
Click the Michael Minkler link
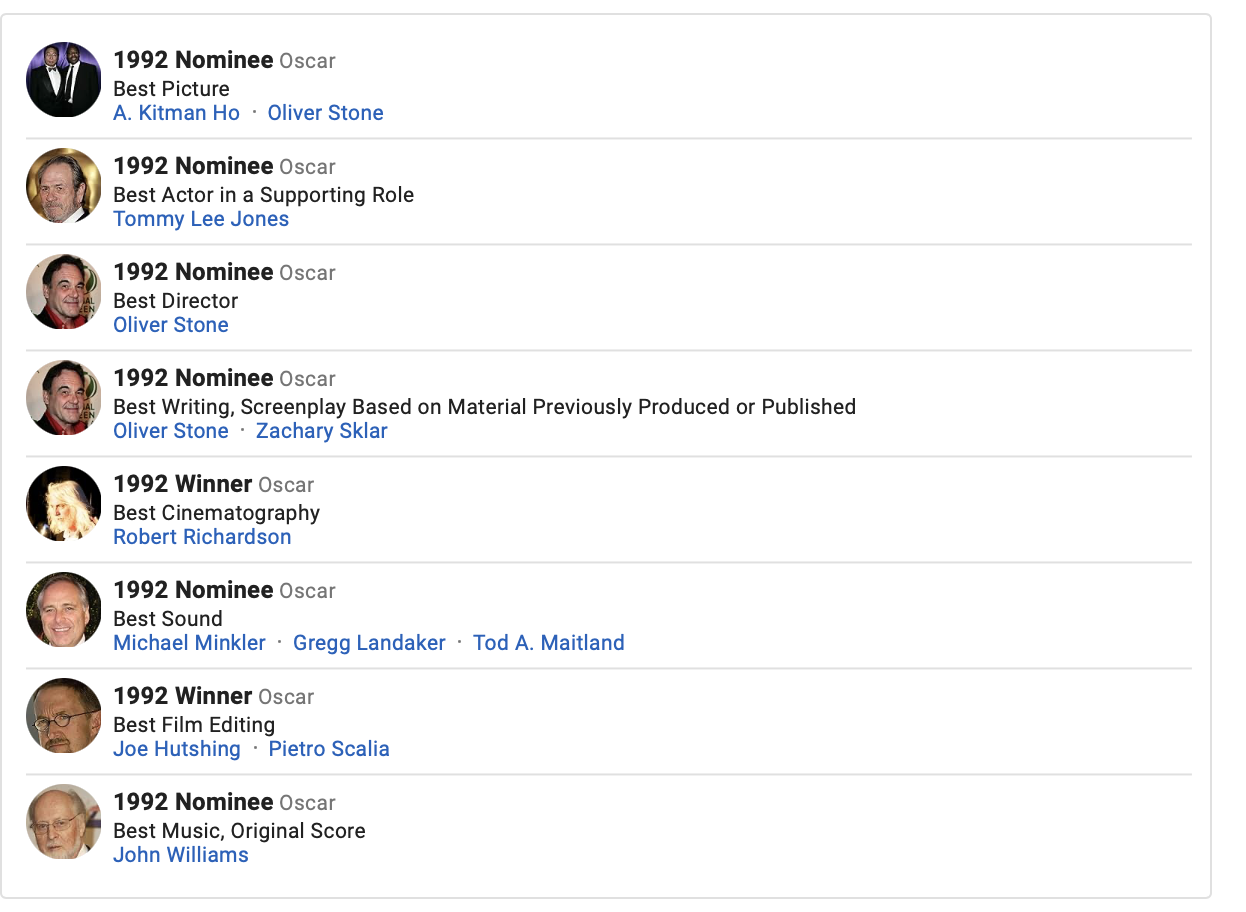(189, 643)
